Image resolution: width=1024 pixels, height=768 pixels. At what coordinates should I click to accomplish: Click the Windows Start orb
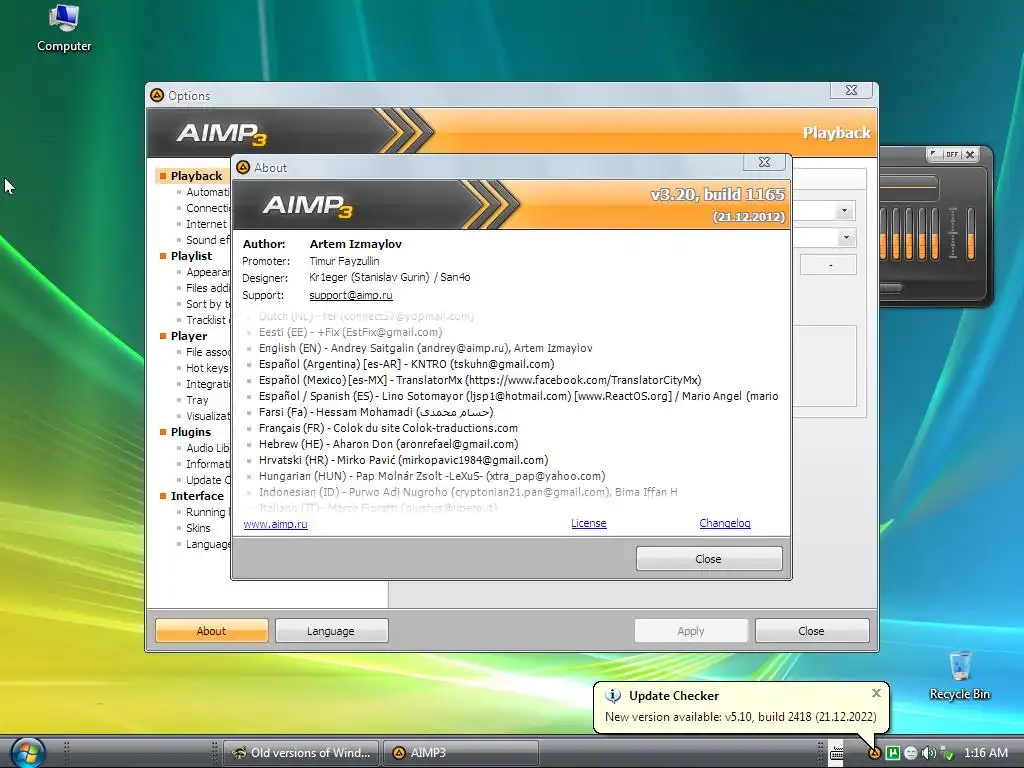(x=27, y=752)
